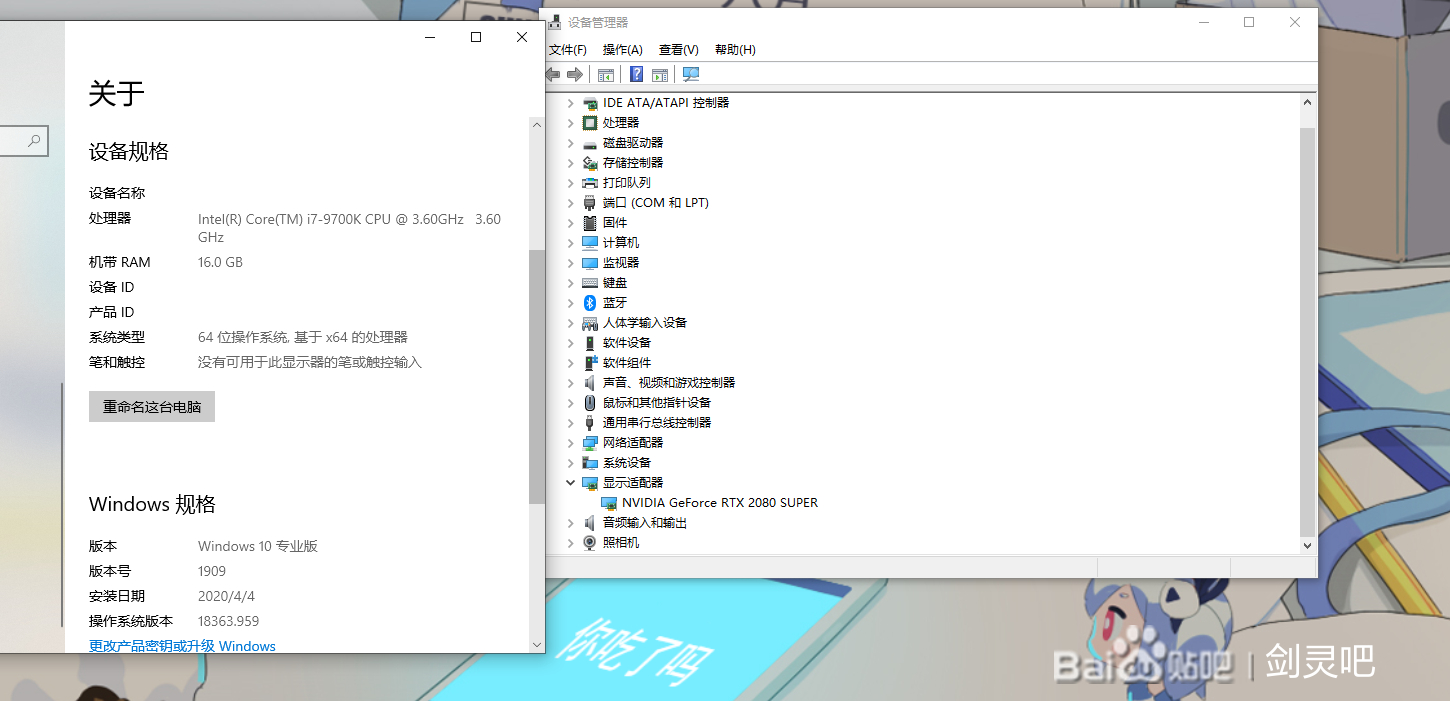Open the 帮助(H) menu

(x=735, y=50)
